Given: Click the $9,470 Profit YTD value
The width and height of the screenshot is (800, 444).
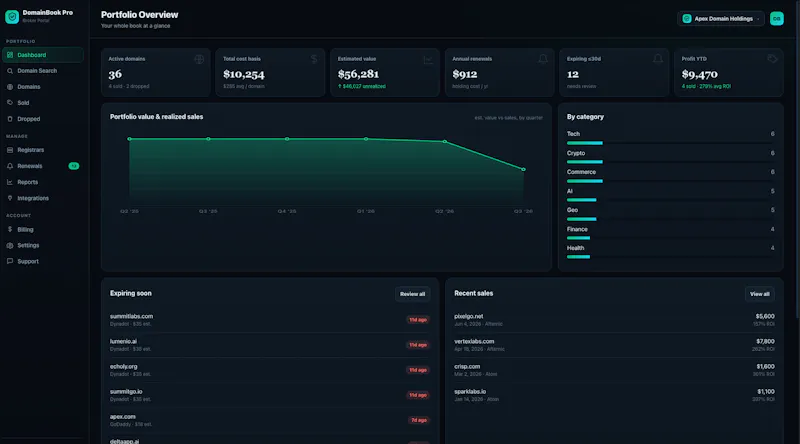Looking at the screenshot, I should (699, 74).
